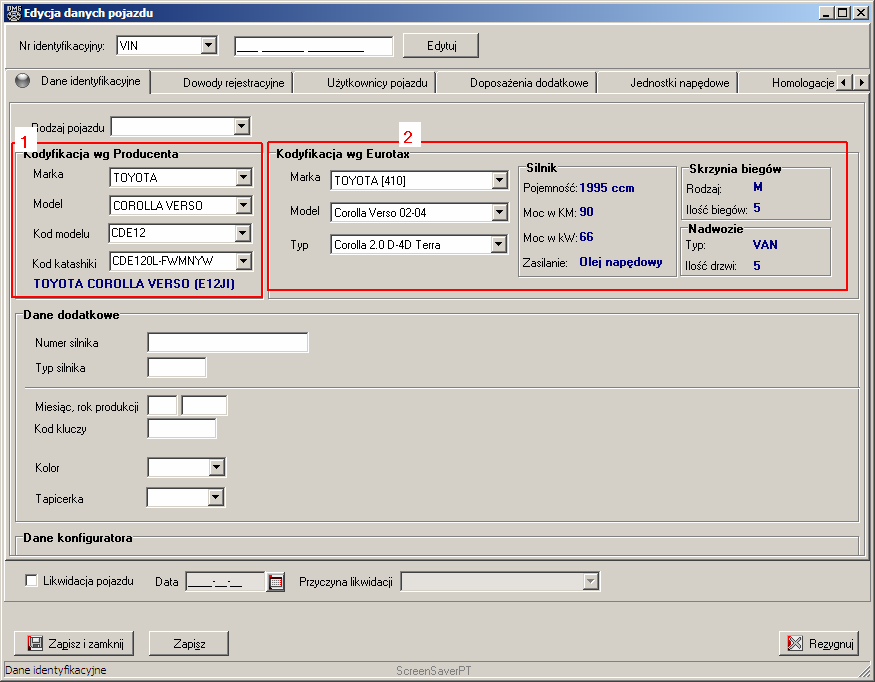Click the Moc w kW value 66
875x682 pixels.
point(586,237)
